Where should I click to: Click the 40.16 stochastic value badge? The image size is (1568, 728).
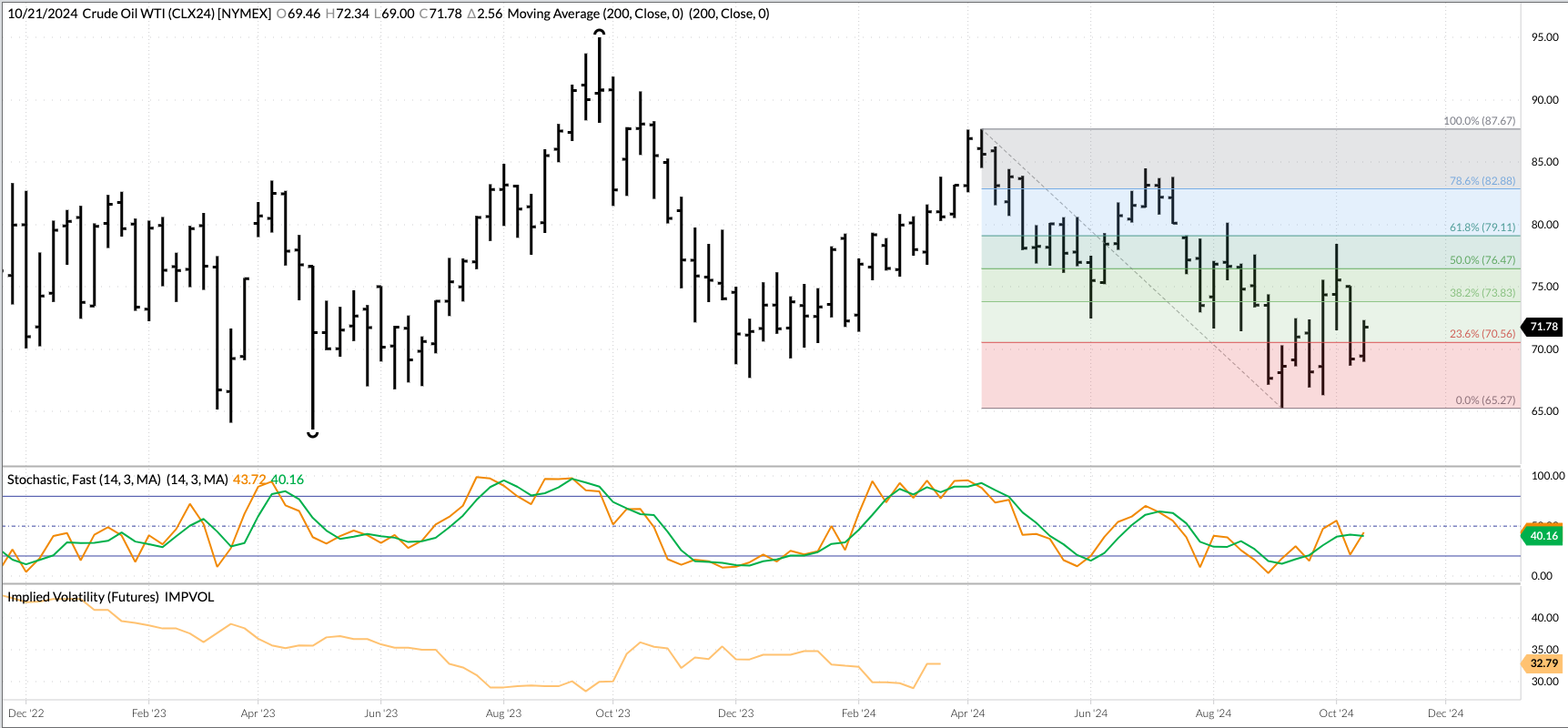1543,536
